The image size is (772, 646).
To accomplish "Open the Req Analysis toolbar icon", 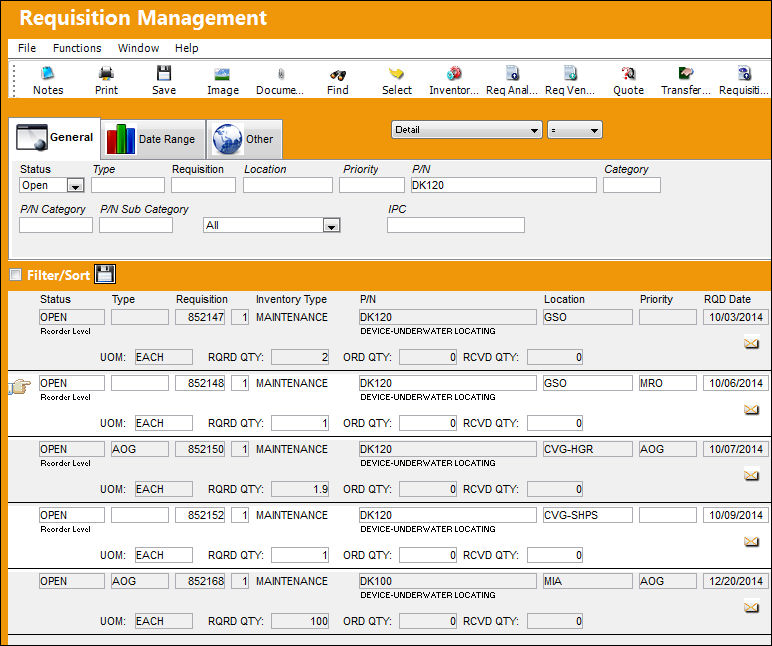I will pos(512,74).
